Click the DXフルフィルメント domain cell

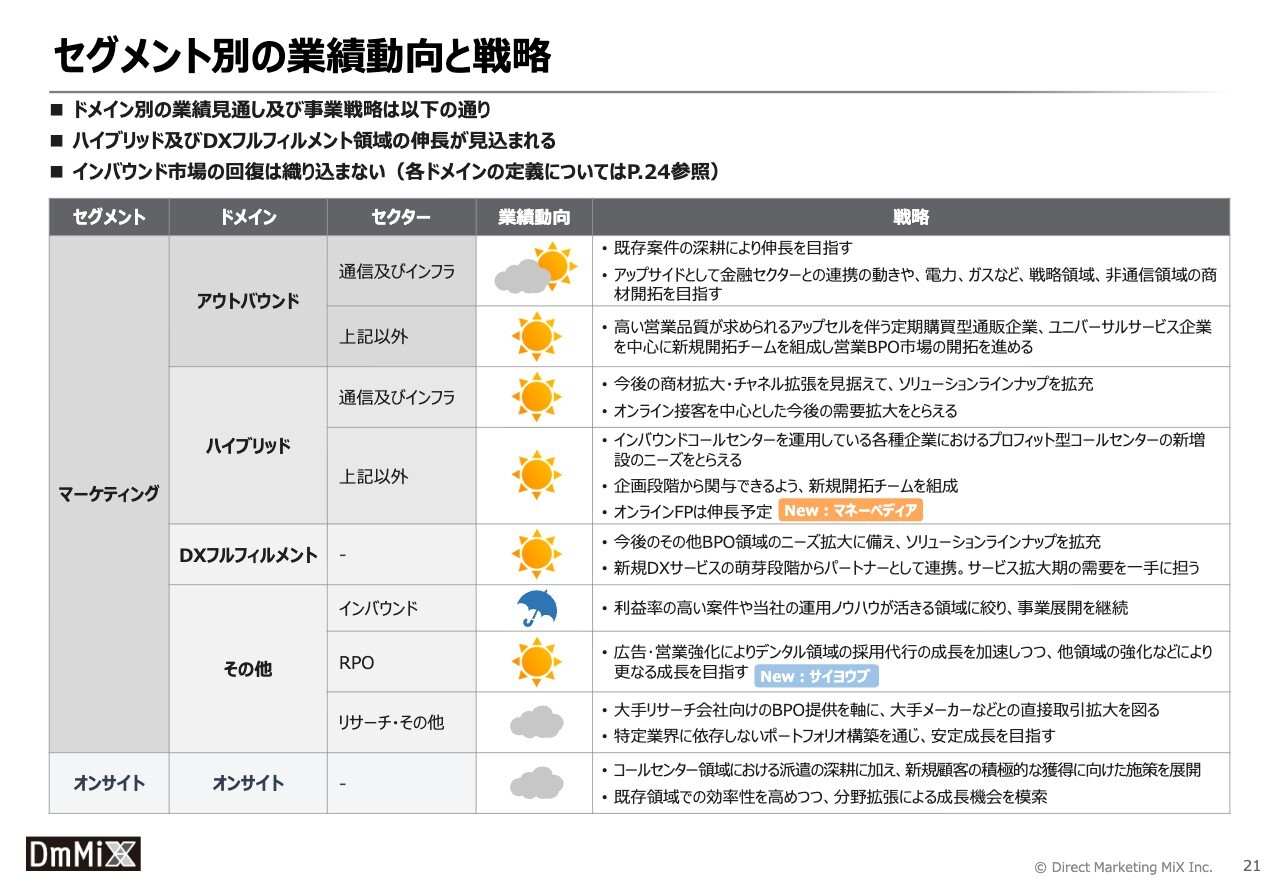pyautogui.click(x=248, y=555)
